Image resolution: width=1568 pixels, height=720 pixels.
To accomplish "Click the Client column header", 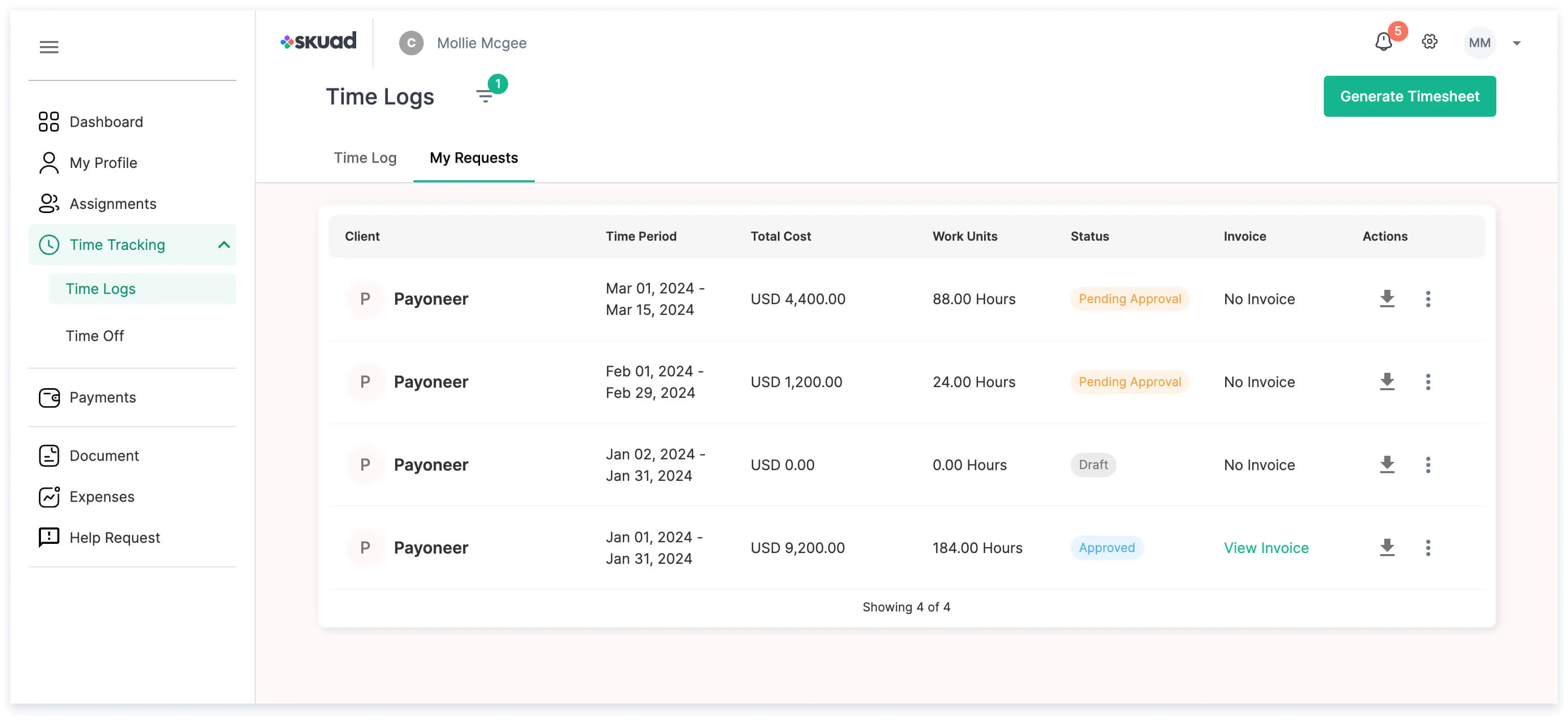I will pyautogui.click(x=362, y=237).
